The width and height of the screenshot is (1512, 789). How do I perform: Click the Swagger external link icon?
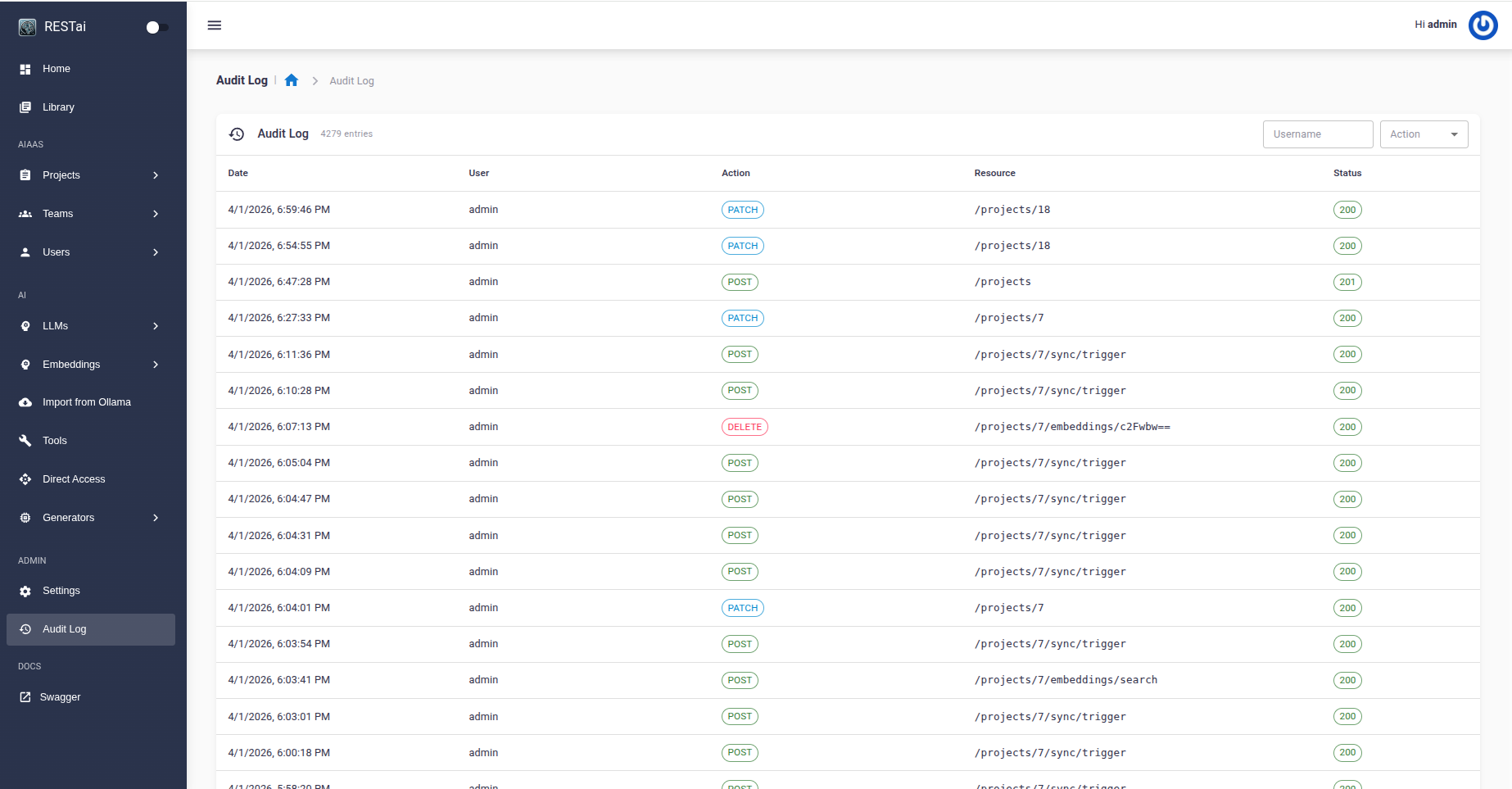click(25, 697)
